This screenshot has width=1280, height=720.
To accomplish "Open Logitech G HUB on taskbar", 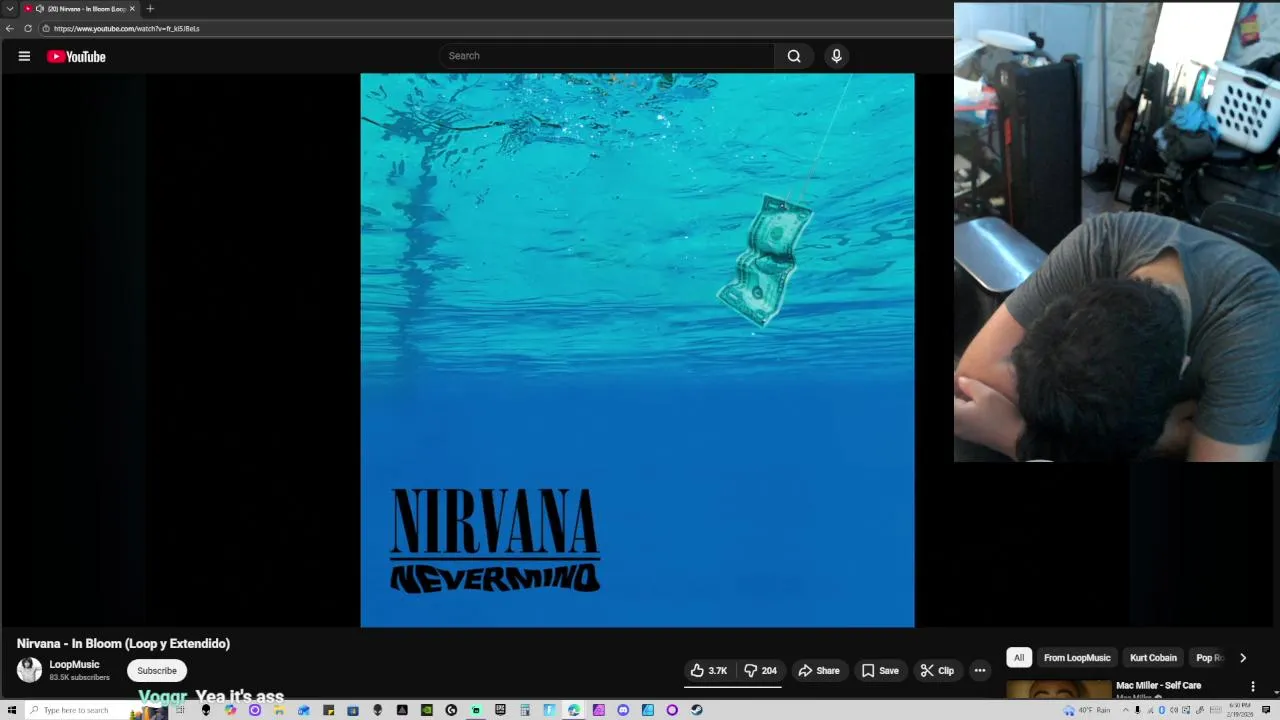I will click(451, 710).
